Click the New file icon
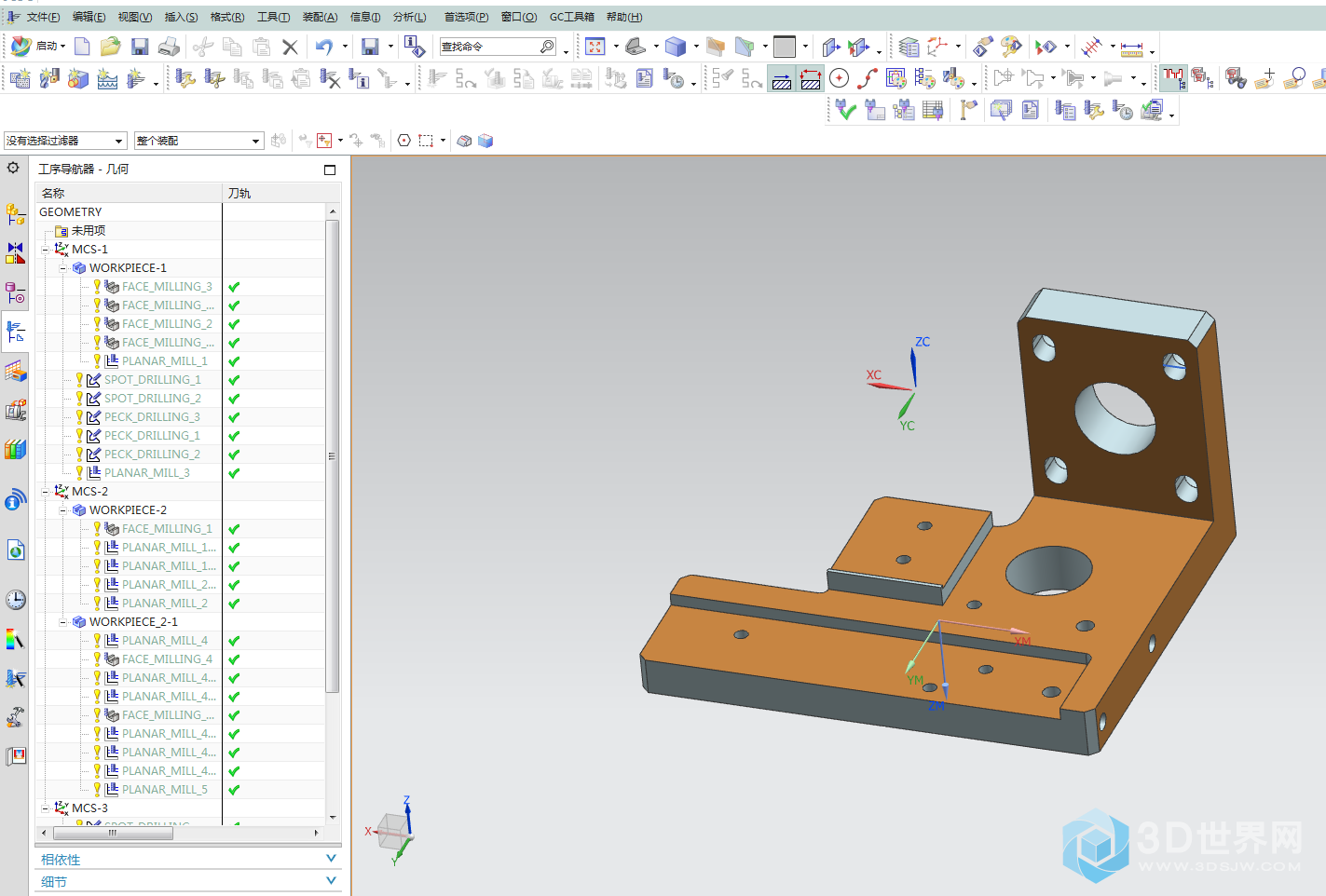This screenshot has width=1326, height=896. coord(82,47)
